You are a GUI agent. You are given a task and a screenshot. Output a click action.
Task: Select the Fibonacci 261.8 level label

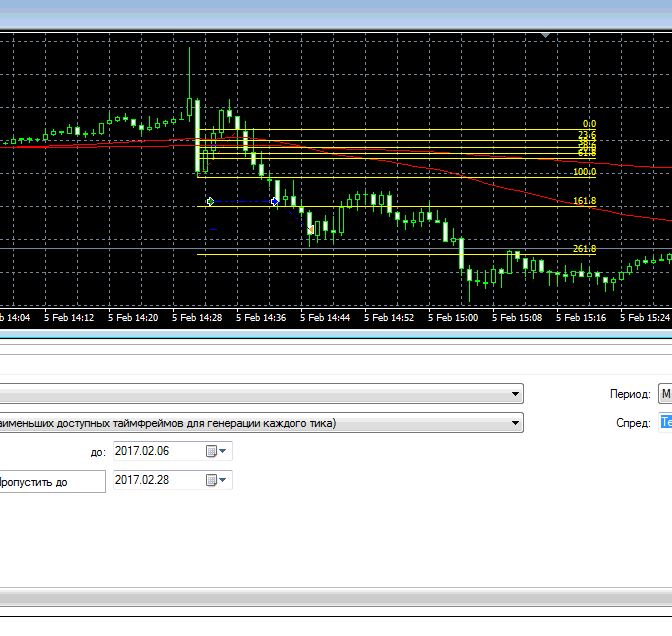[x=585, y=249]
